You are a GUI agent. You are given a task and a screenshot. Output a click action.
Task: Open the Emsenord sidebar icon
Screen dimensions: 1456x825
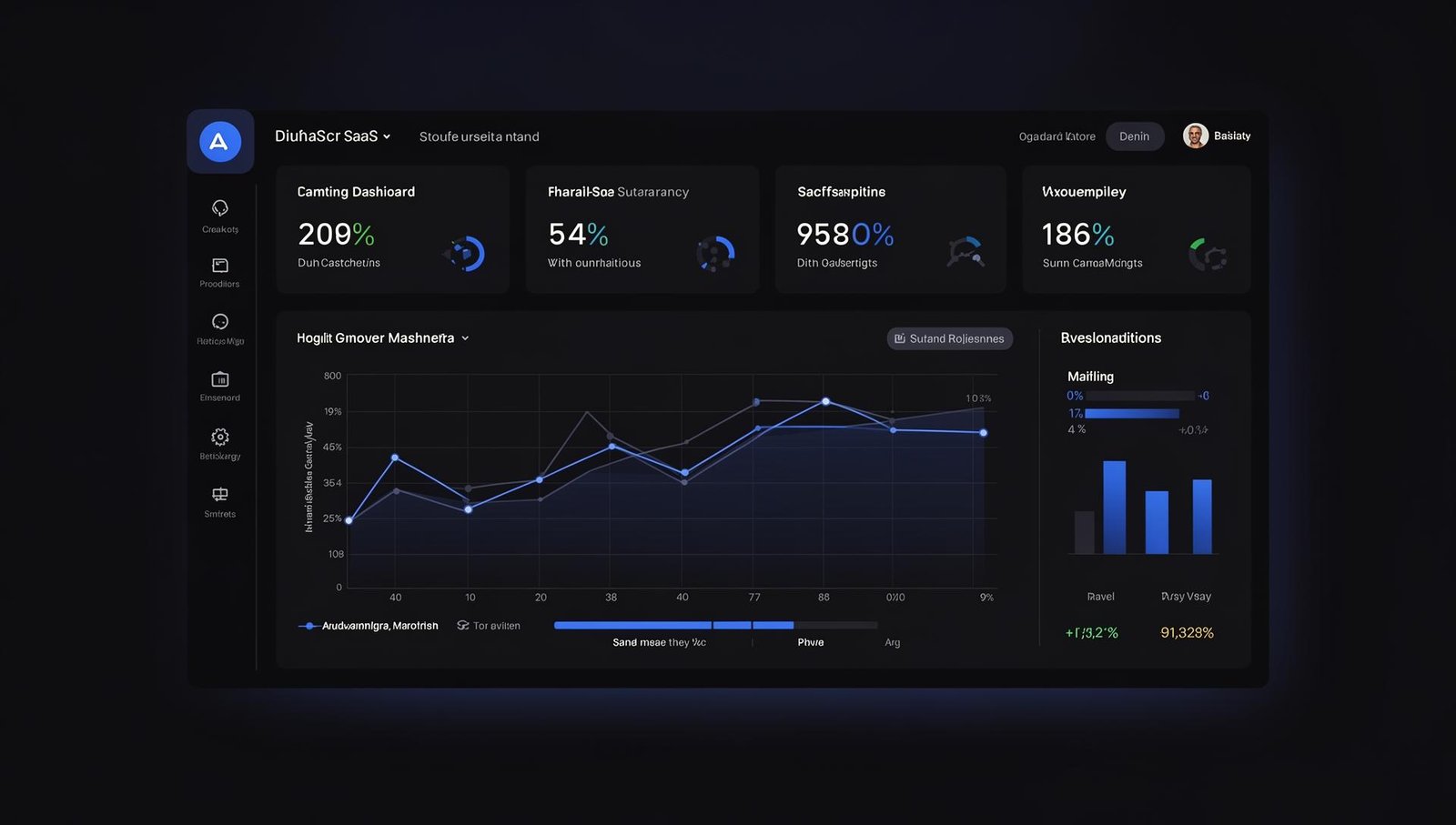[220, 379]
